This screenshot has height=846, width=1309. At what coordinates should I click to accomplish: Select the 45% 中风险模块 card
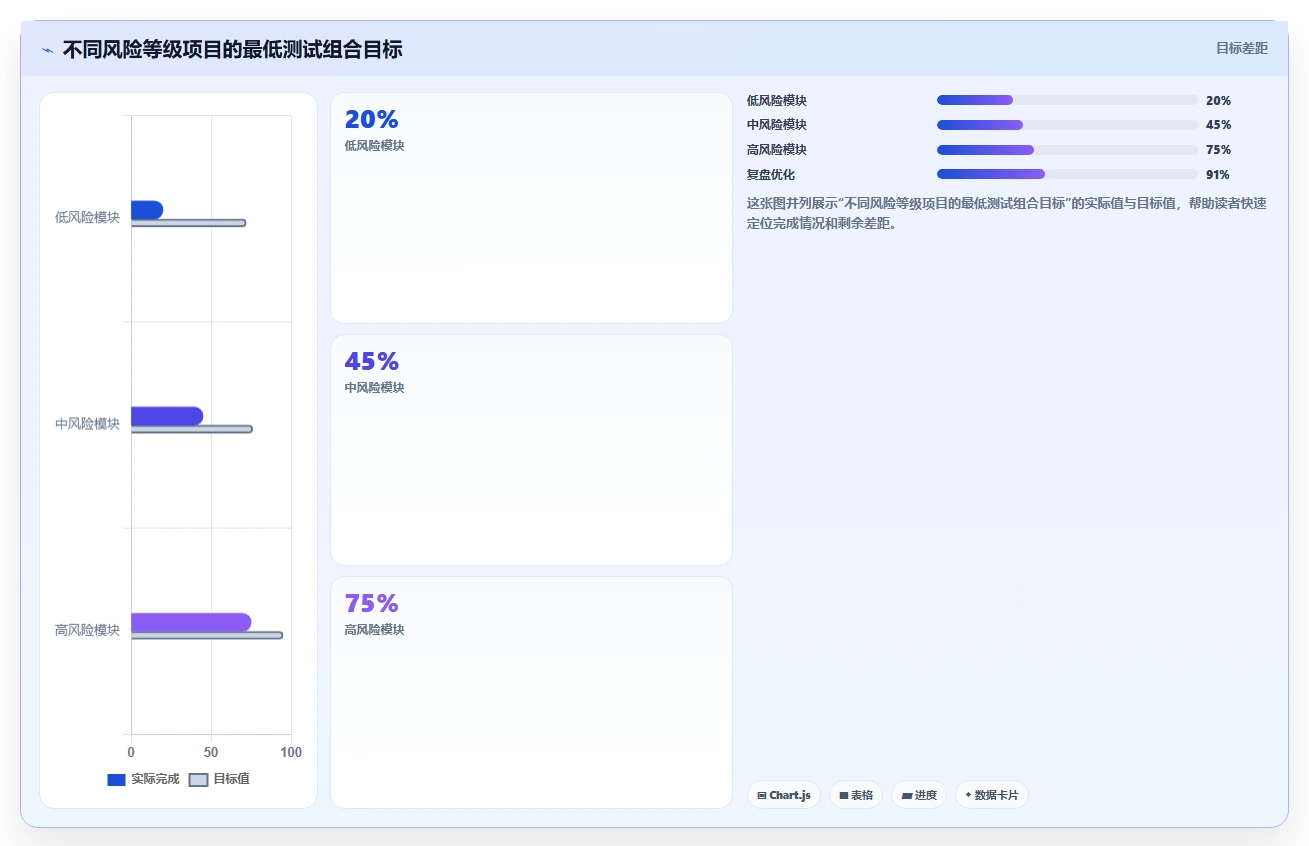click(x=531, y=450)
